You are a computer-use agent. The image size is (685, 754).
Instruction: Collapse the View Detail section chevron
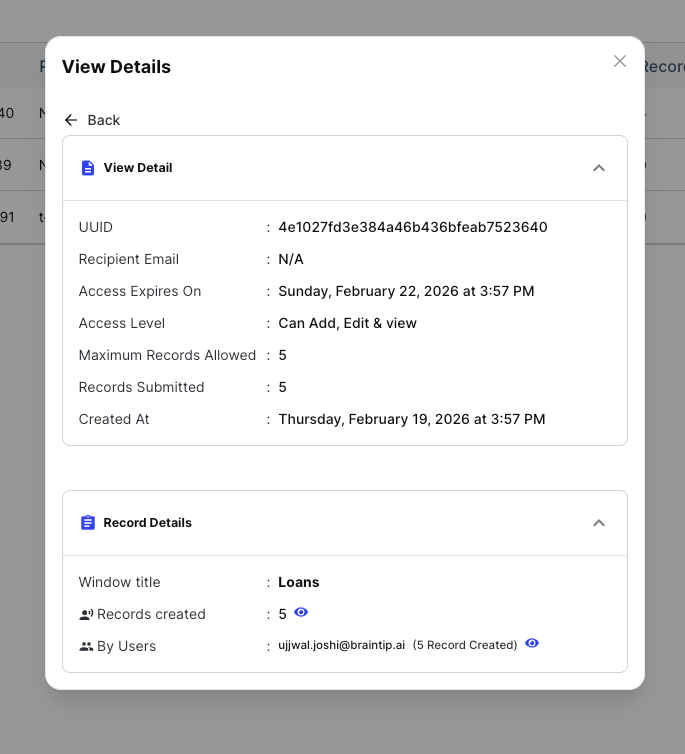point(598,168)
